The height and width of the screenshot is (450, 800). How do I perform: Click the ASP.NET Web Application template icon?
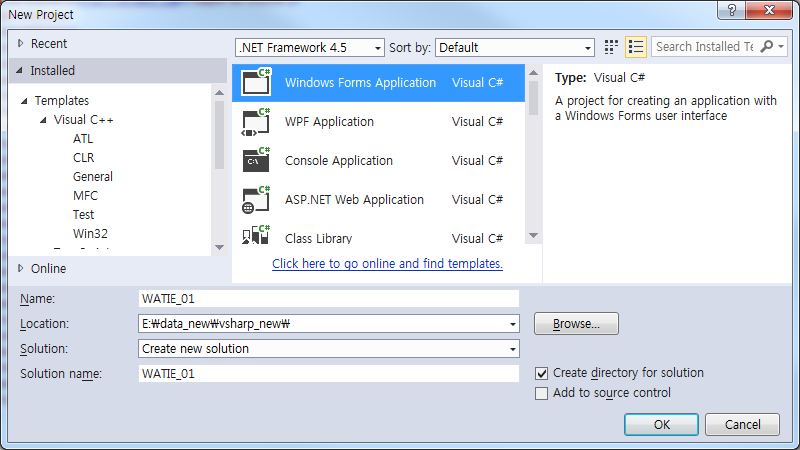pyautogui.click(x=256, y=200)
